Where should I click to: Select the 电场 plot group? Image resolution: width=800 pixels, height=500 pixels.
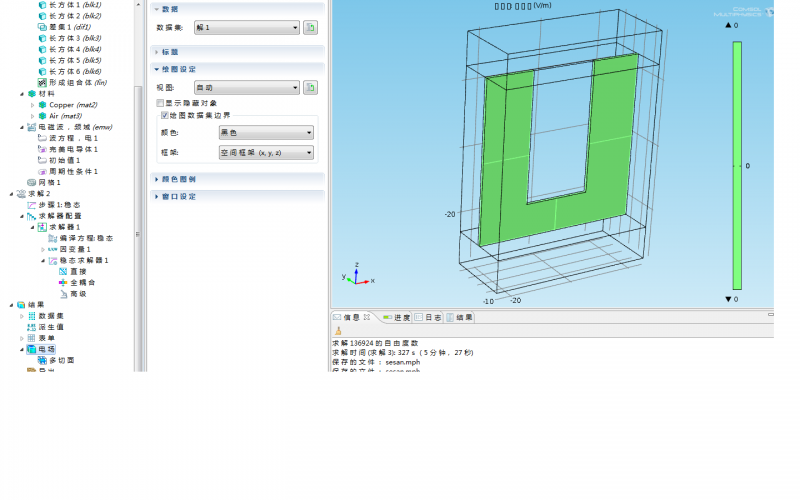point(41,349)
